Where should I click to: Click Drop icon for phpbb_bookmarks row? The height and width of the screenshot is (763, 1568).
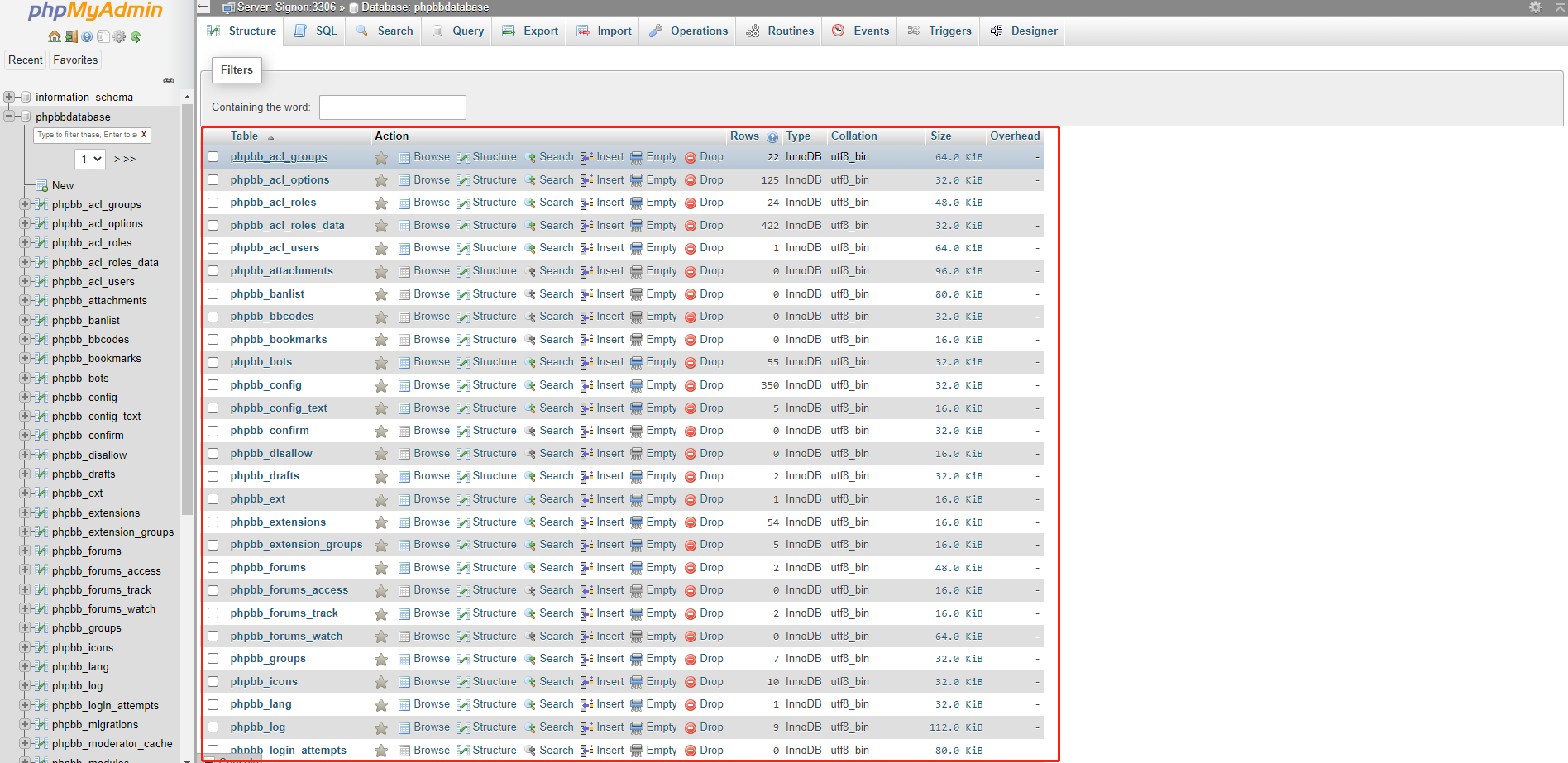pyautogui.click(x=691, y=340)
